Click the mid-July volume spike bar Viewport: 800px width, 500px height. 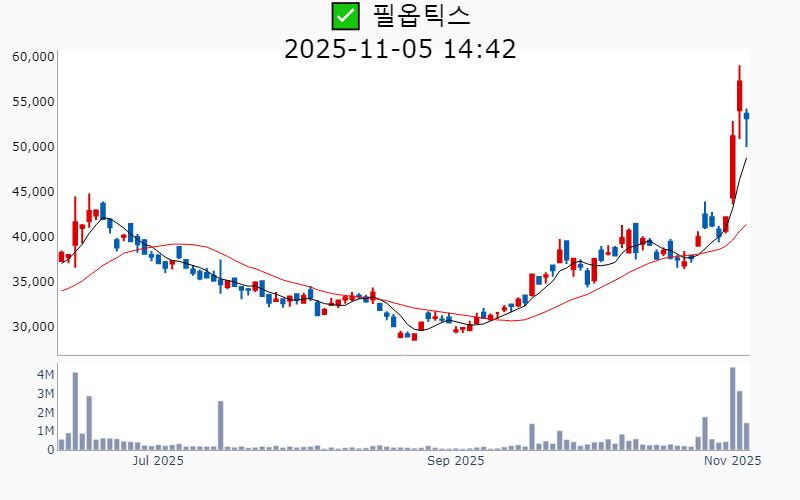click(x=220, y=426)
